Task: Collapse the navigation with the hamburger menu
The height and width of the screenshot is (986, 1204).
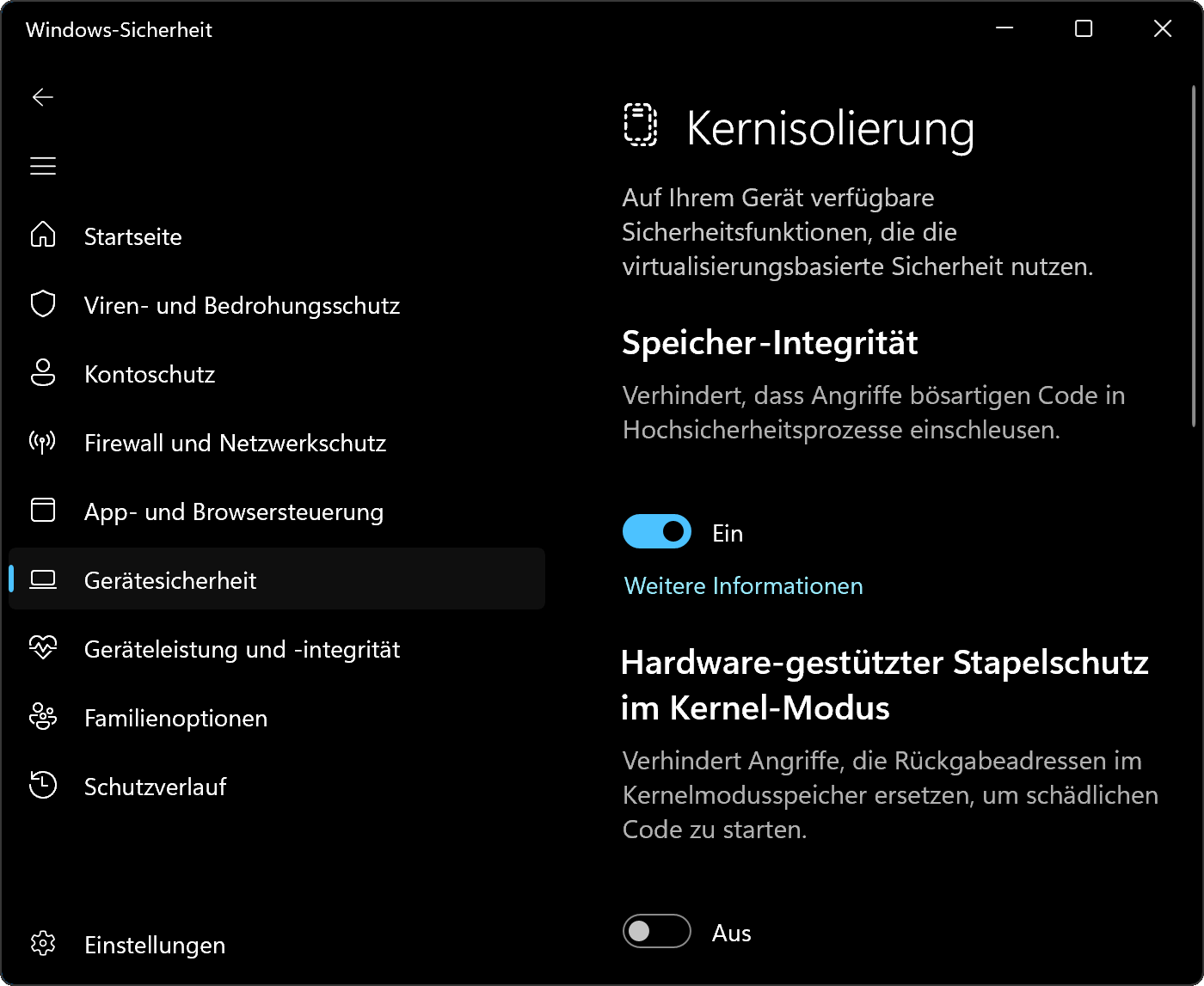Action: click(42, 165)
